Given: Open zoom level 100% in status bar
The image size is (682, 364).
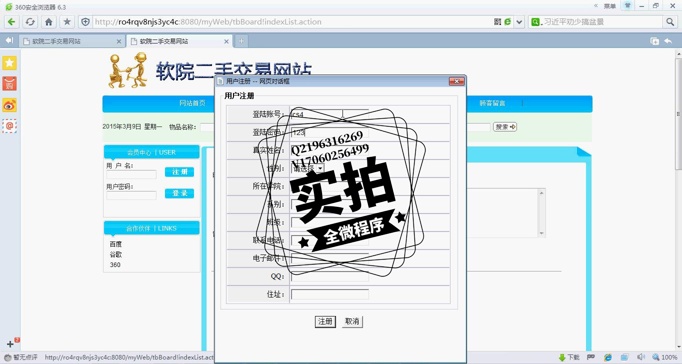Looking at the screenshot, I should click(665, 357).
